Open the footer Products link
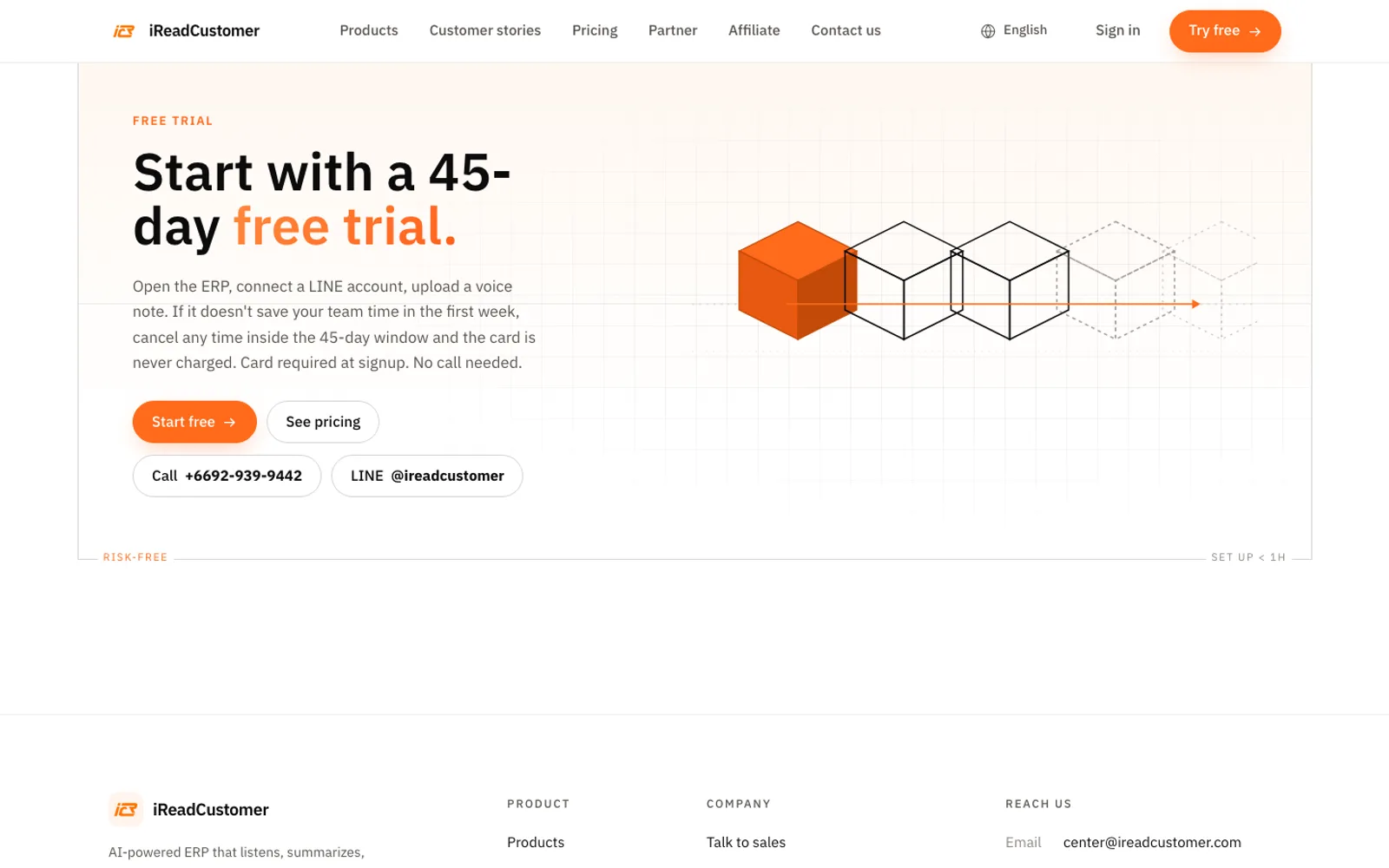The height and width of the screenshot is (868, 1389). [x=536, y=842]
